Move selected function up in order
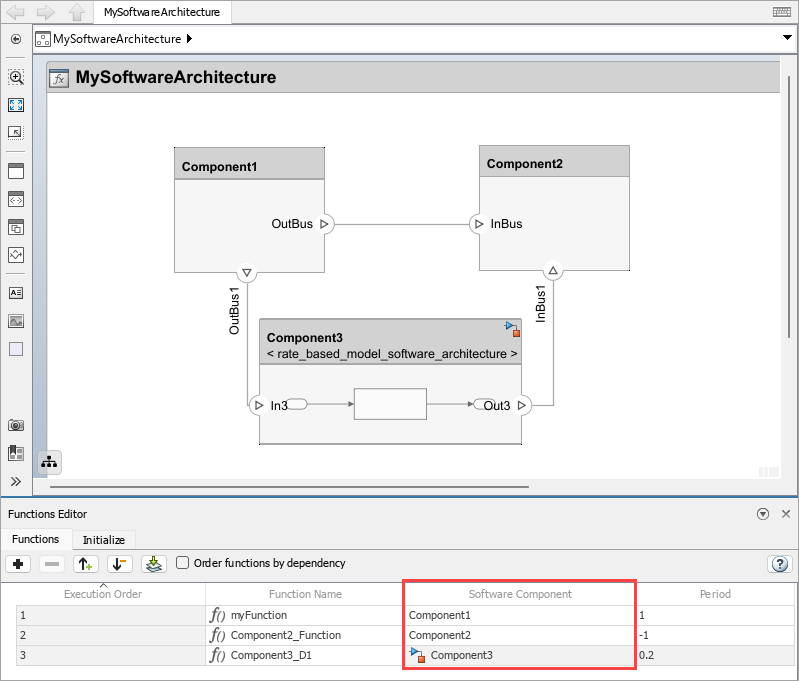Viewport: 799px width, 681px height. click(x=86, y=564)
